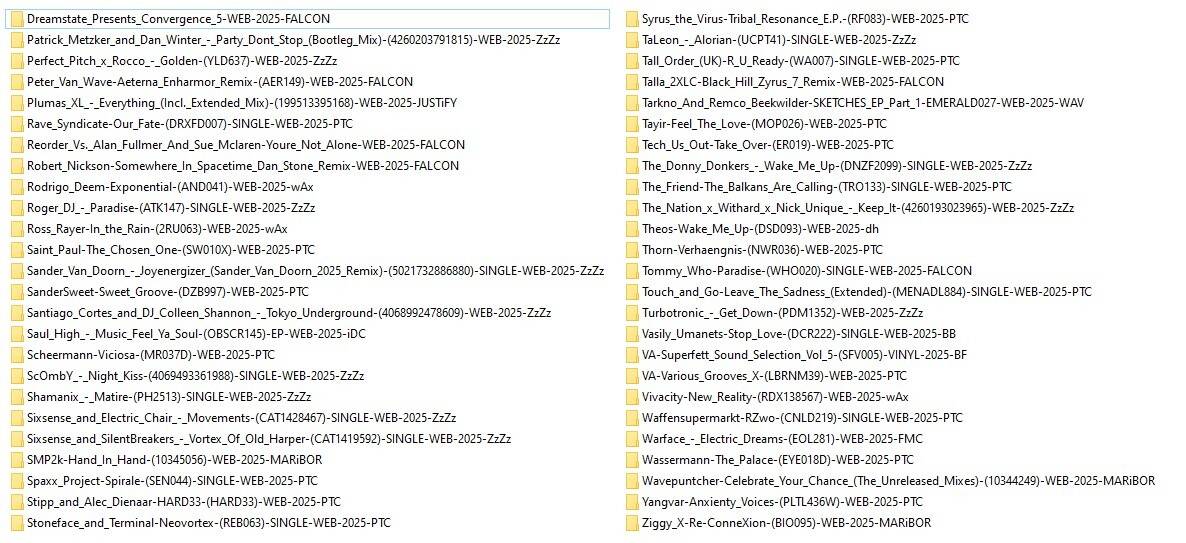Select Waffensupermarkt-RZwo folder name
This screenshot has width=1186, height=543.
click(x=803, y=417)
